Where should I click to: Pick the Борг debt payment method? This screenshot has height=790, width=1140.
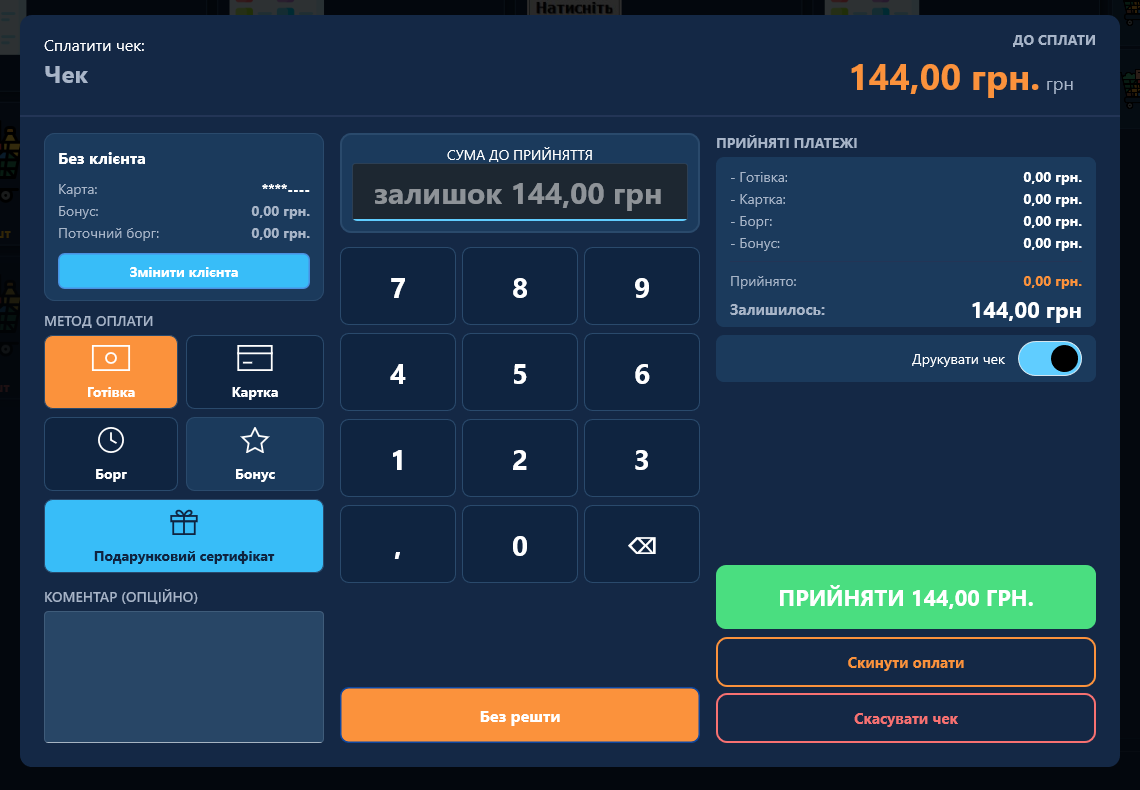(x=111, y=454)
